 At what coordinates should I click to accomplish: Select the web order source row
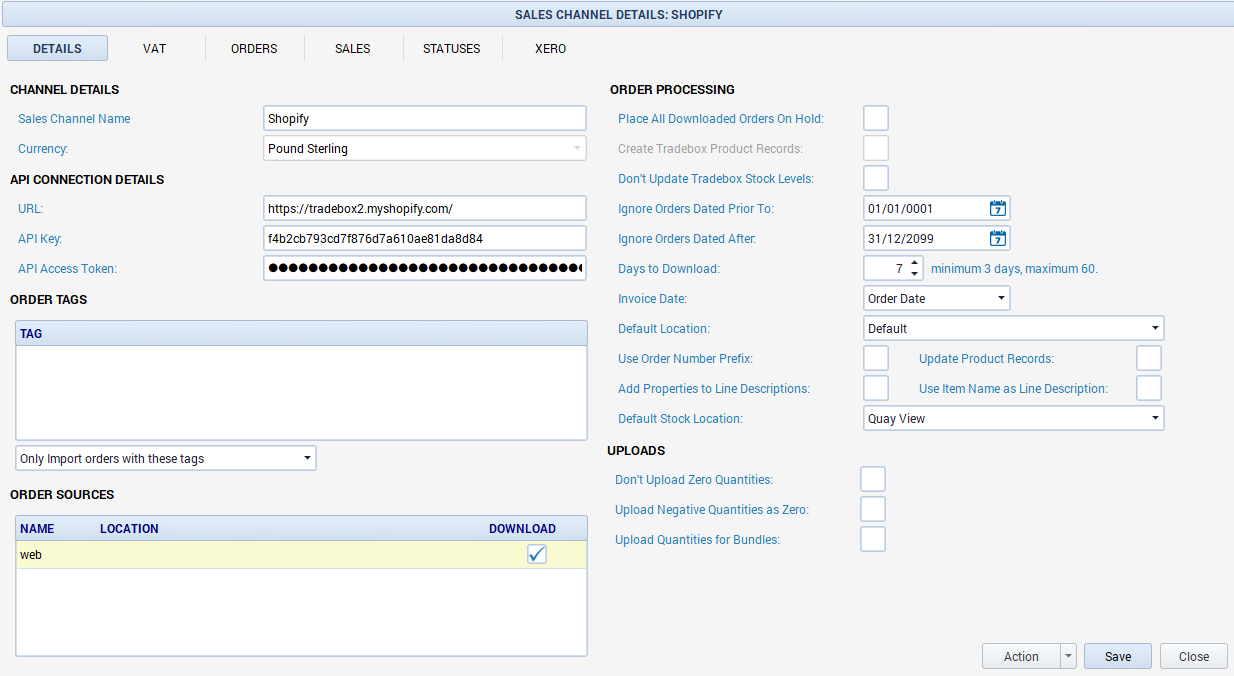[301, 554]
